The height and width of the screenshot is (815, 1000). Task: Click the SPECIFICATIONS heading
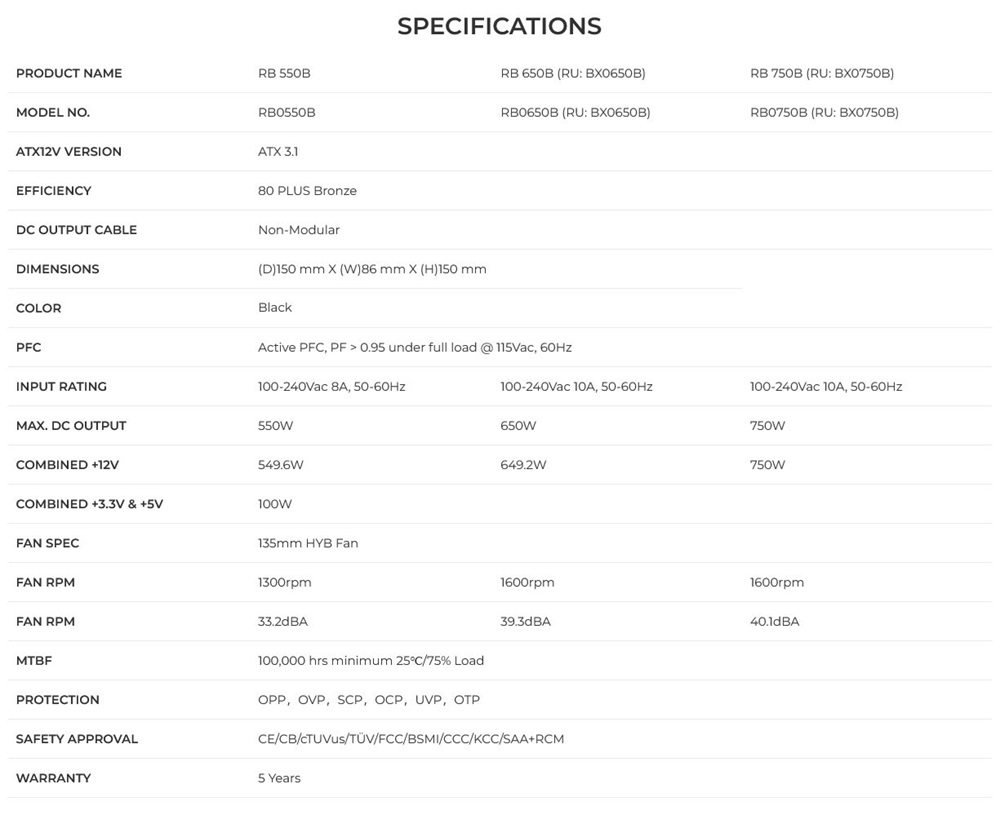coord(499,26)
